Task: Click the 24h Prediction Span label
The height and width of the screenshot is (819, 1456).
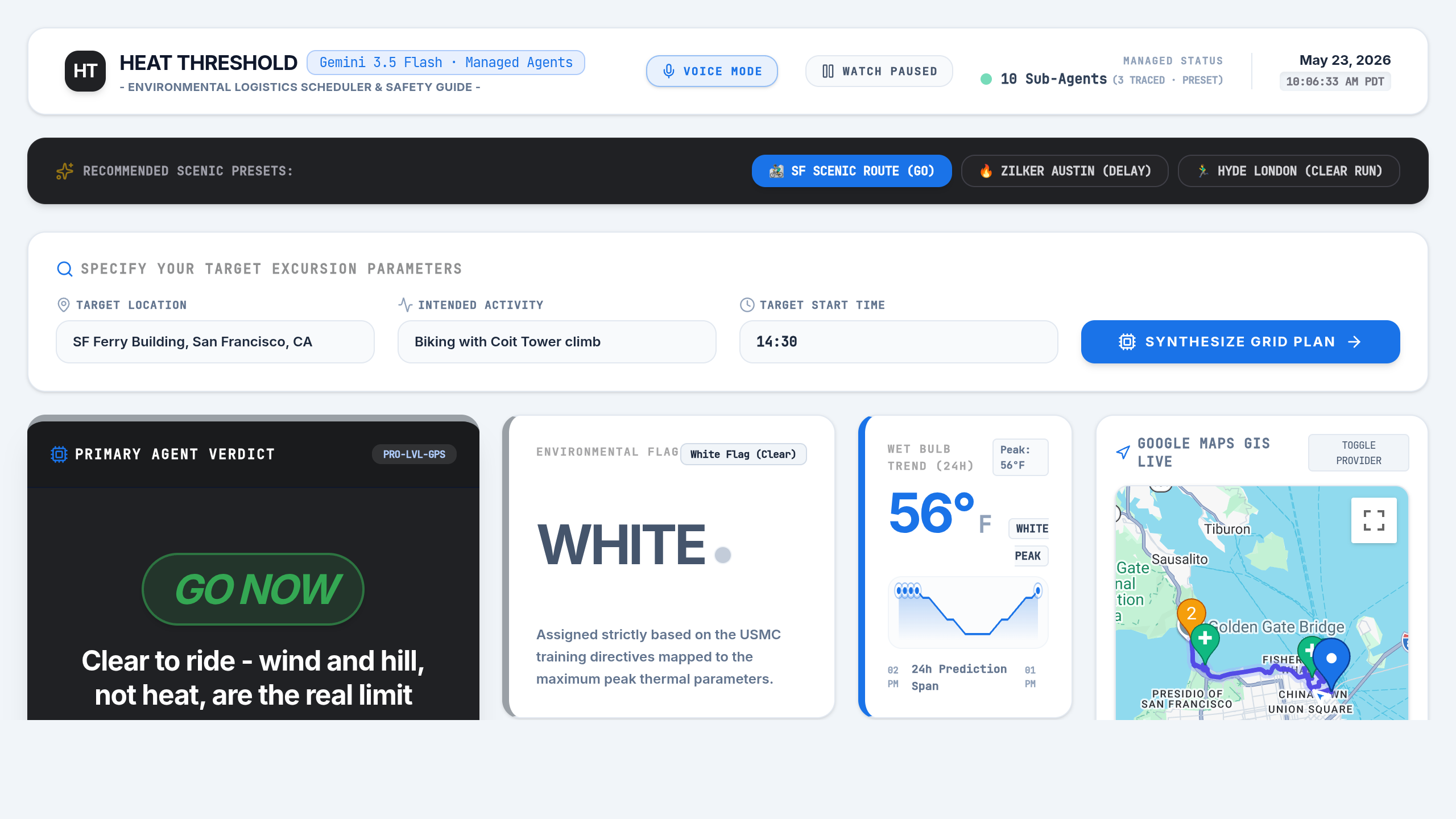Action: coord(959,677)
